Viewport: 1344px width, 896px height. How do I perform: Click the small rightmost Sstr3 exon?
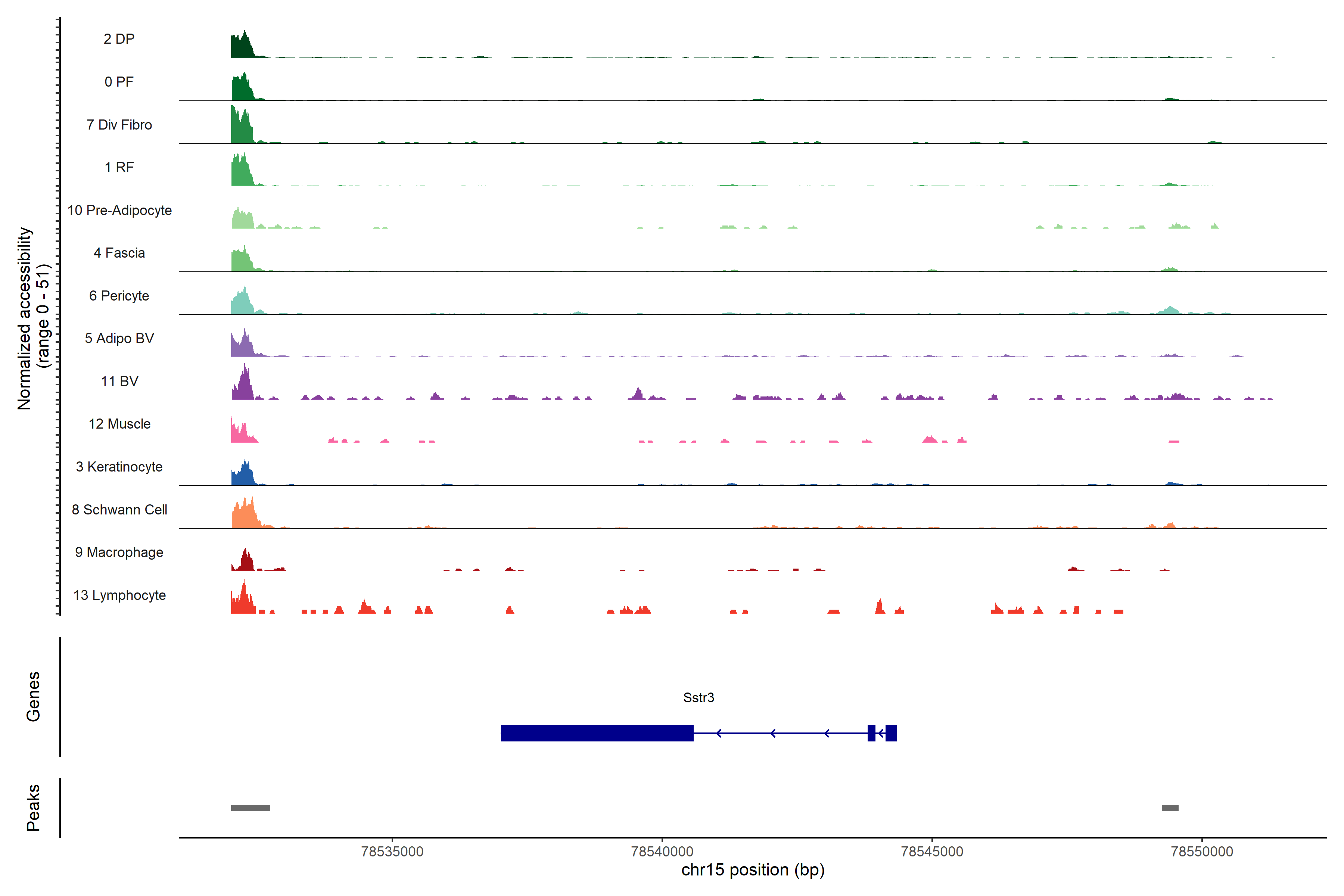click(891, 733)
